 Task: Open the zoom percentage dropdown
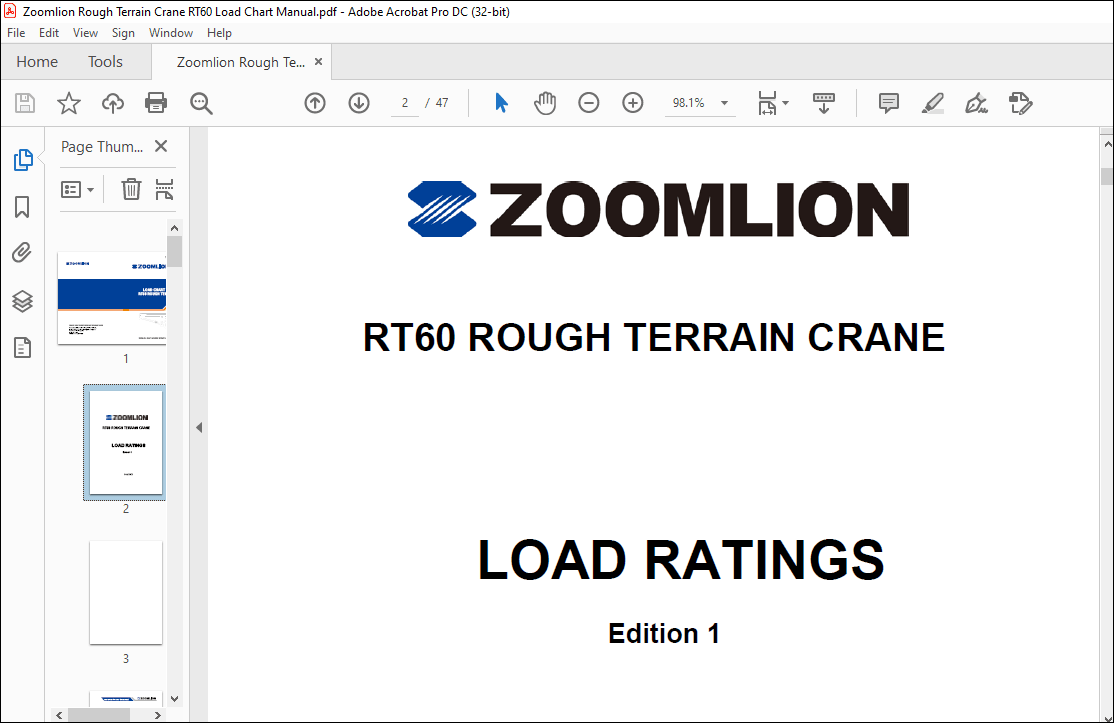pyautogui.click(x=724, y=102)
